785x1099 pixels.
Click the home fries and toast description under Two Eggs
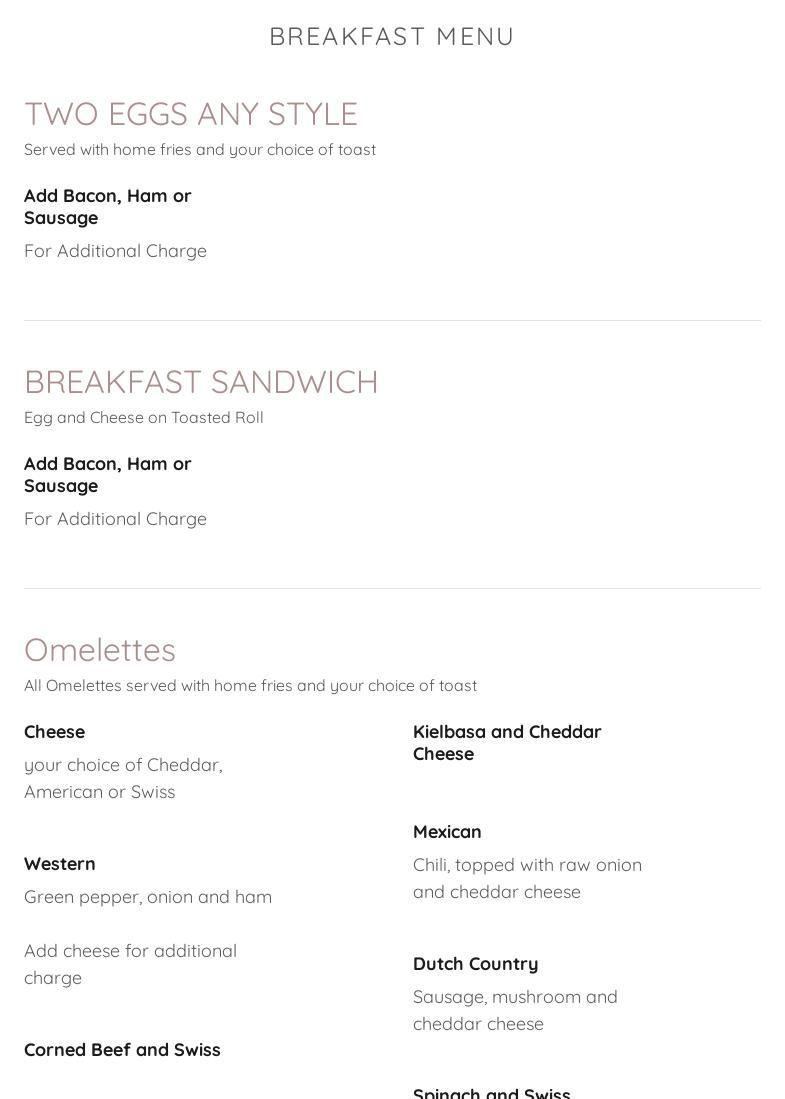click(x=200, y=150)
